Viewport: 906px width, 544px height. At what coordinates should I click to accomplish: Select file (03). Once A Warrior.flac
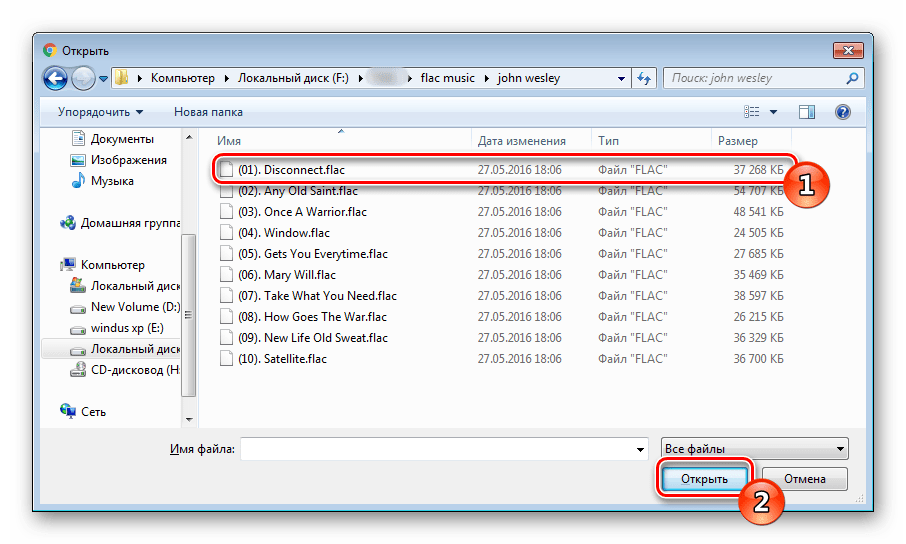[x=502, y=212]
